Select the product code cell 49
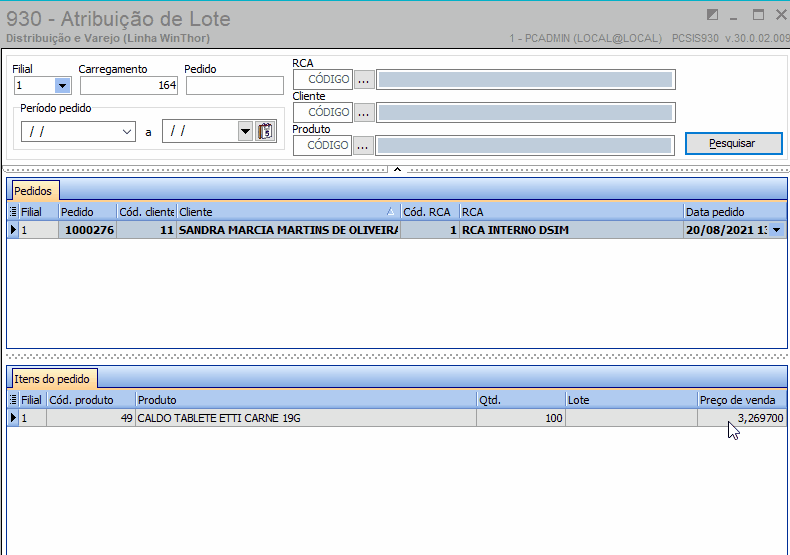The width and height of the screenshot is (790, 555). pyautogui.click(x=91, y=418)
